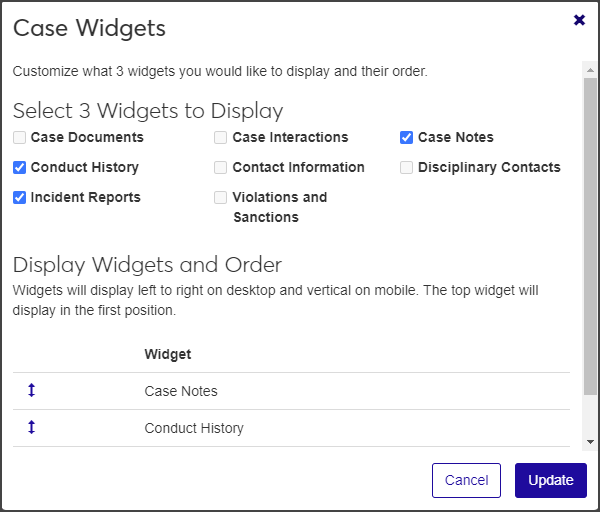Click the Update button
This screenshot has width=600, height=512.
point(550,480)
